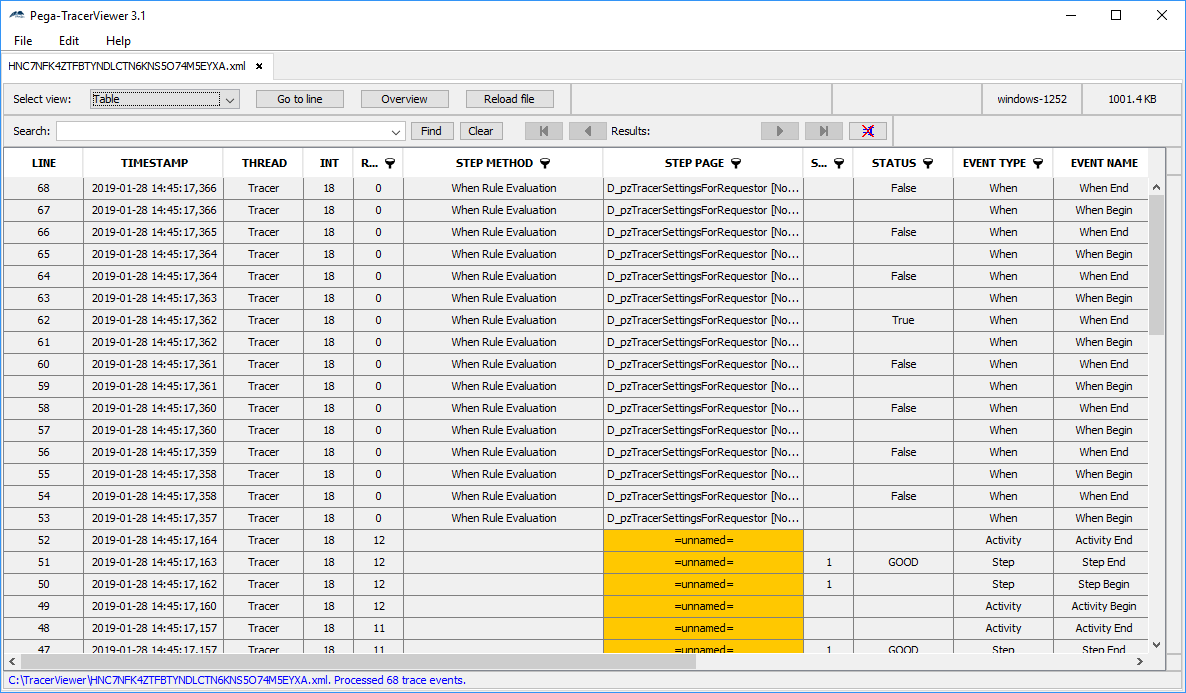Go to the next search result

coord(780,131)
